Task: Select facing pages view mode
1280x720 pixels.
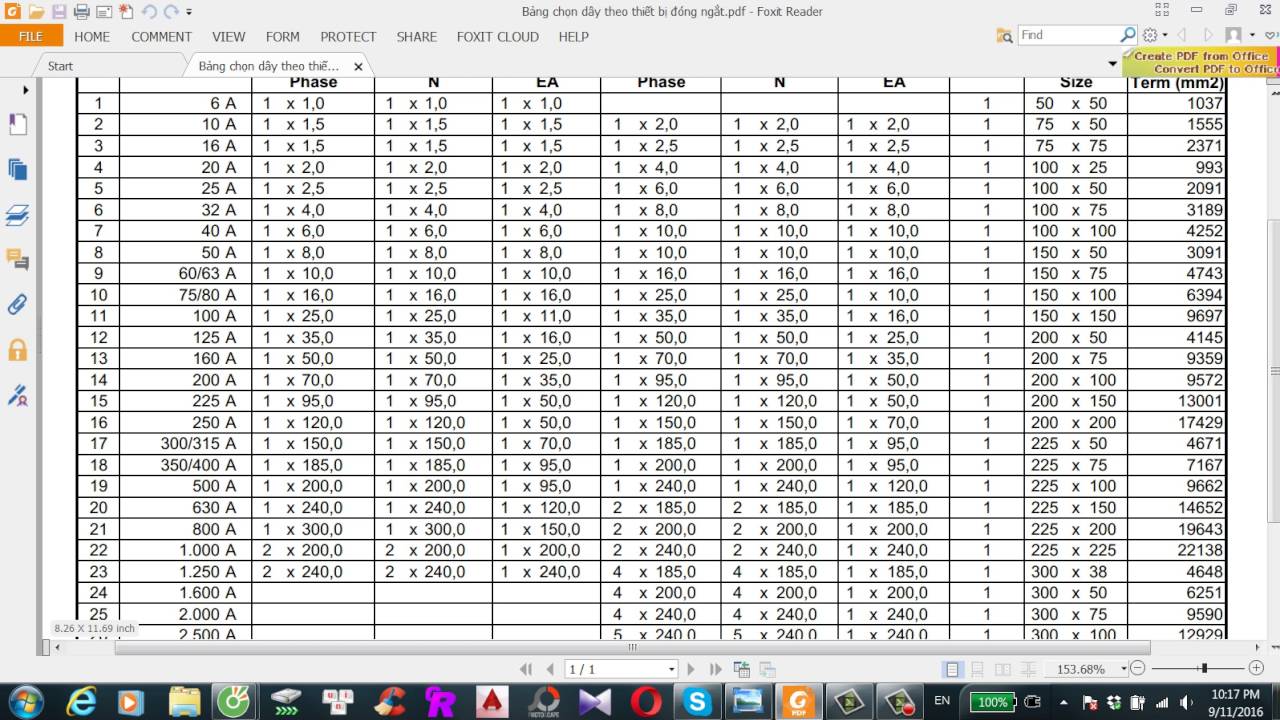Action: tap(1002, 669)
